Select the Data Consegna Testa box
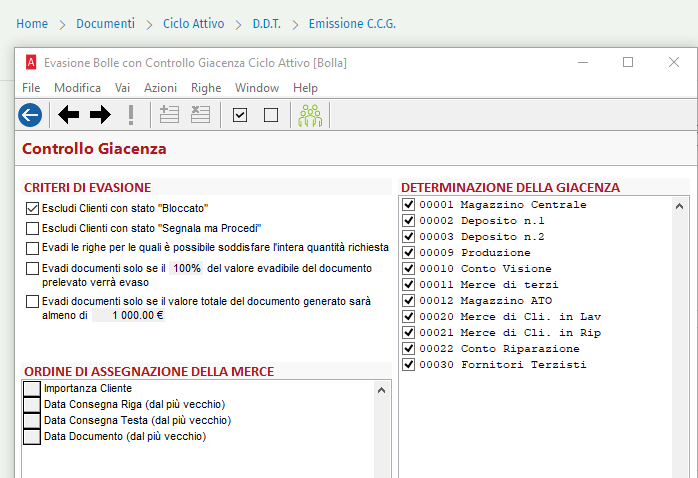 [x=32, y=421]
